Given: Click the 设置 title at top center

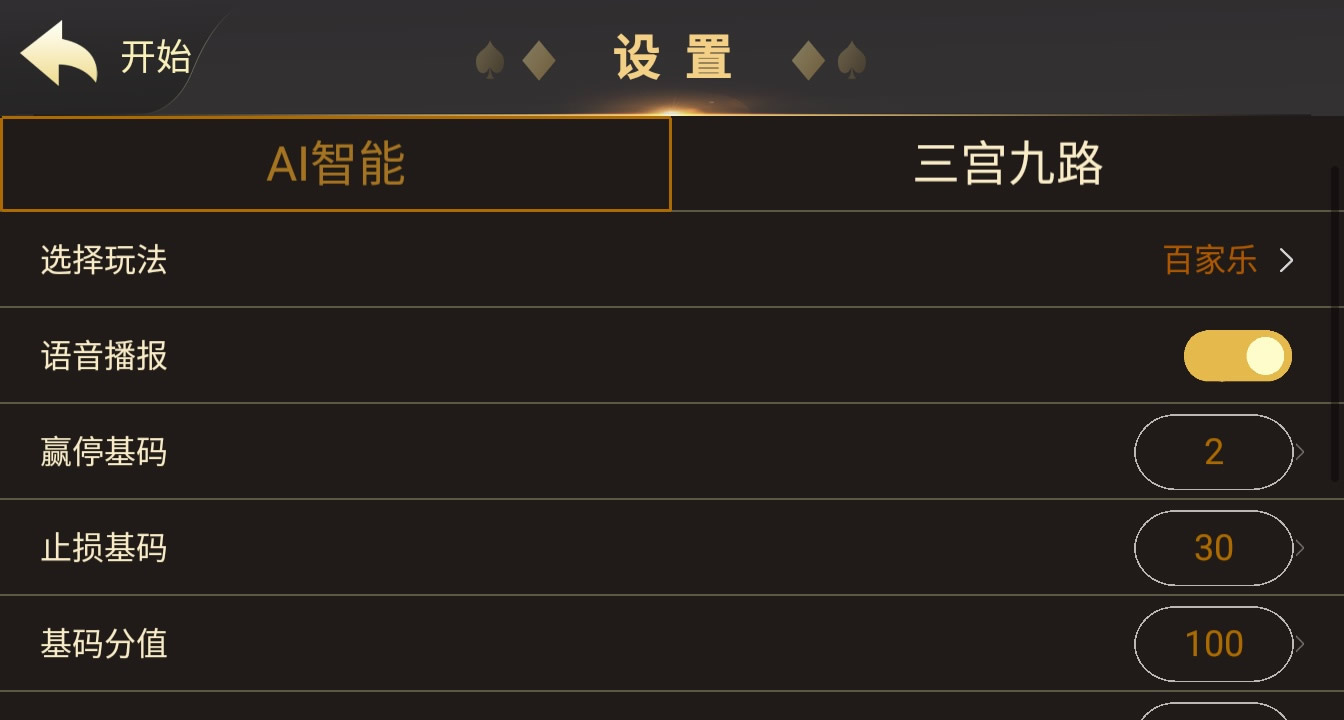Looking at the screenshot, I should [x=672, y=58].
